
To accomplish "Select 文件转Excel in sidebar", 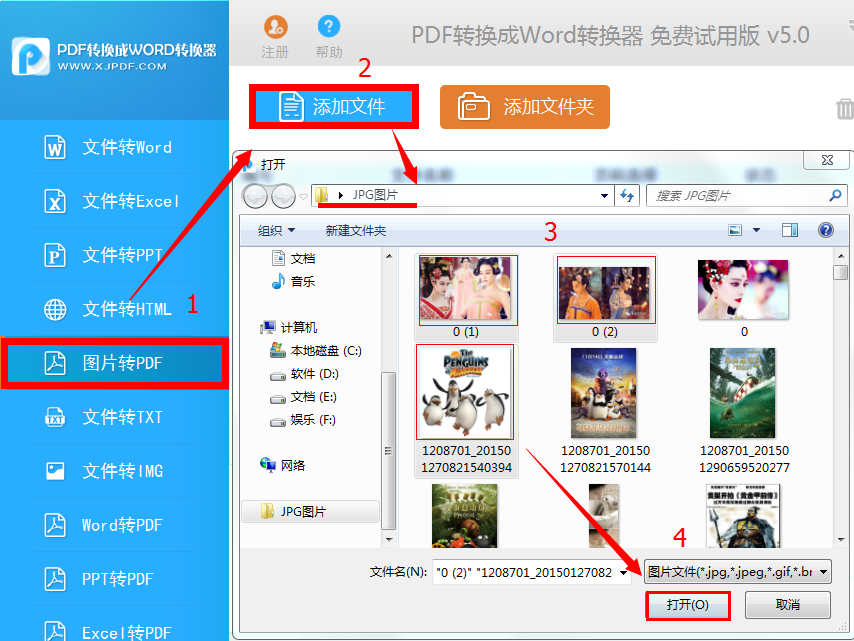I will [x=114, y=201].
